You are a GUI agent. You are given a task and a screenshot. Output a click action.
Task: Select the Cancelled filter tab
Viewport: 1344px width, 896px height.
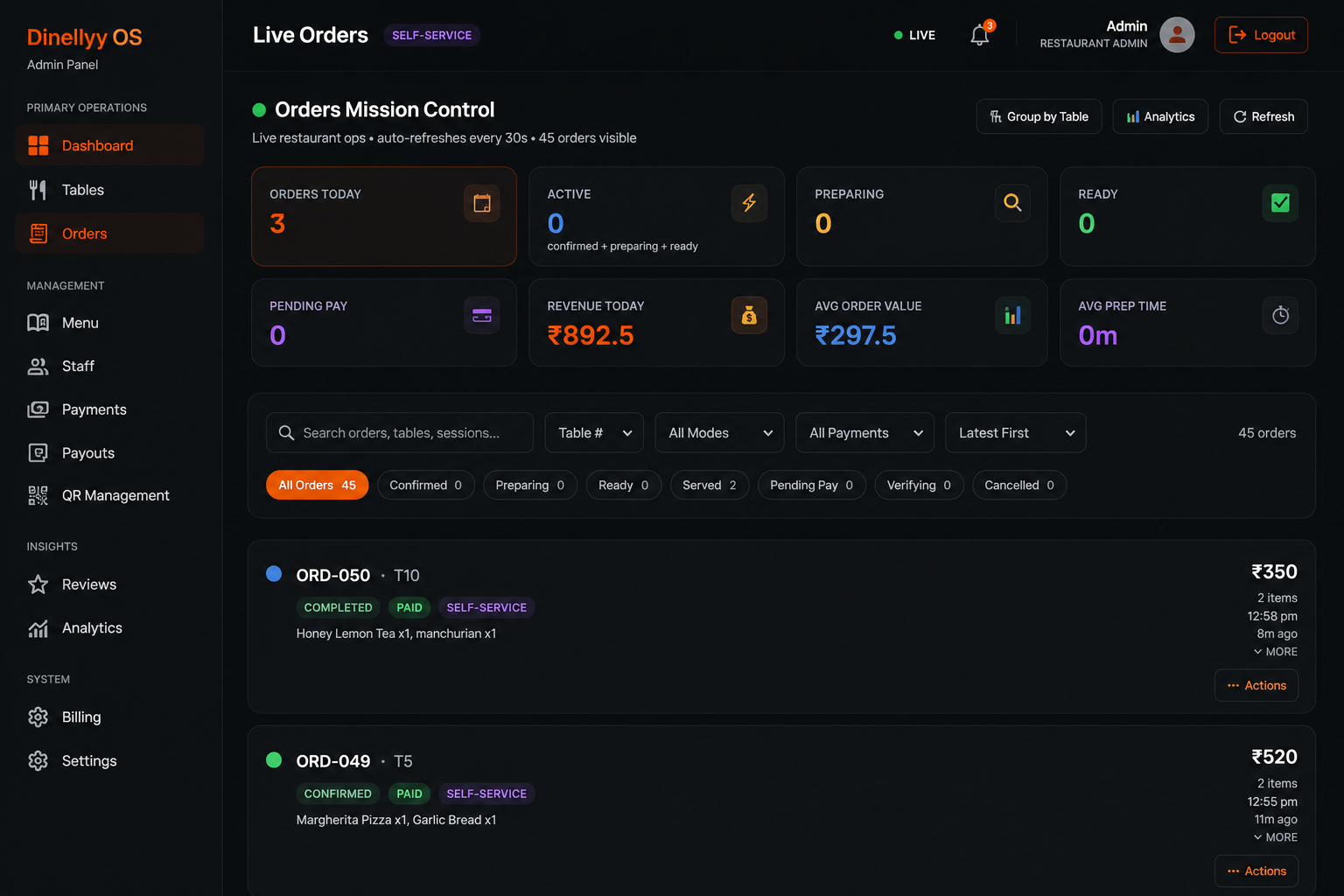(1019, 485)
